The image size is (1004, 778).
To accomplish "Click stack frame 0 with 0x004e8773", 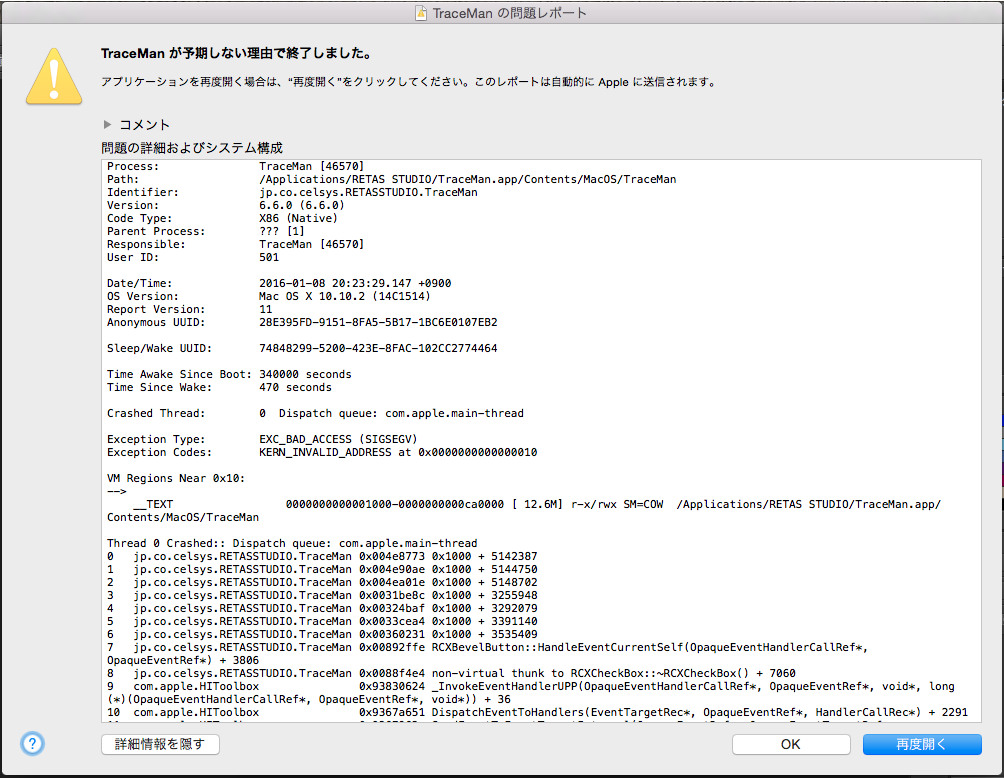I will pos(322,556).
